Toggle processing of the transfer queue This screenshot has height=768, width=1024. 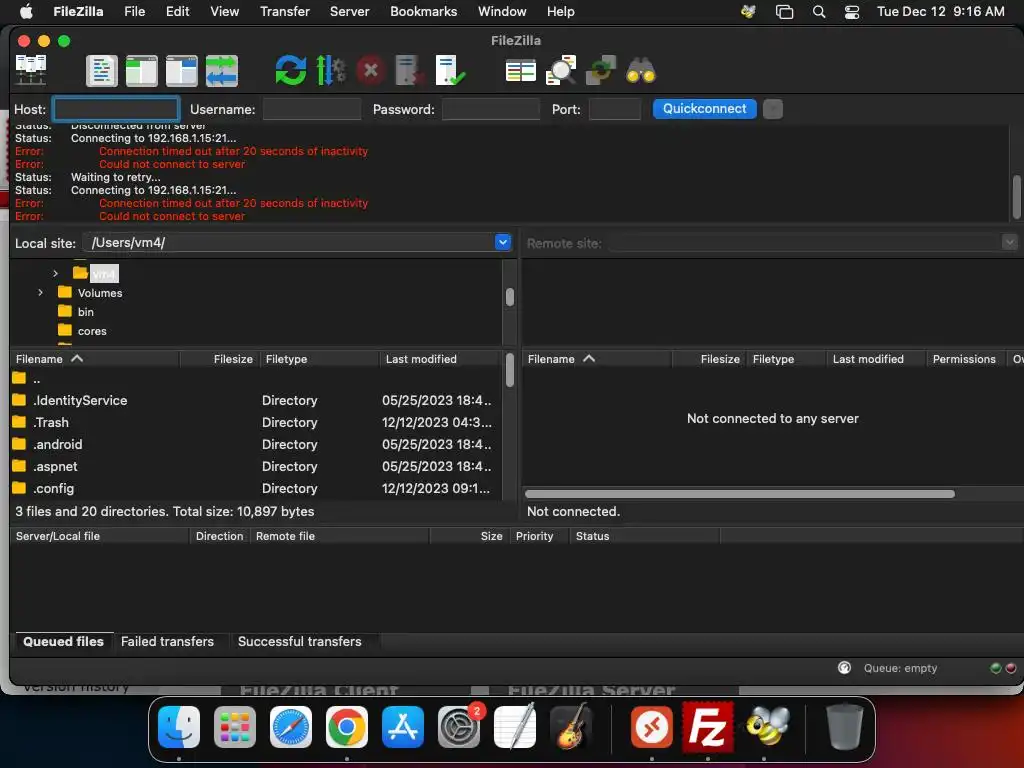coord(330,71)
